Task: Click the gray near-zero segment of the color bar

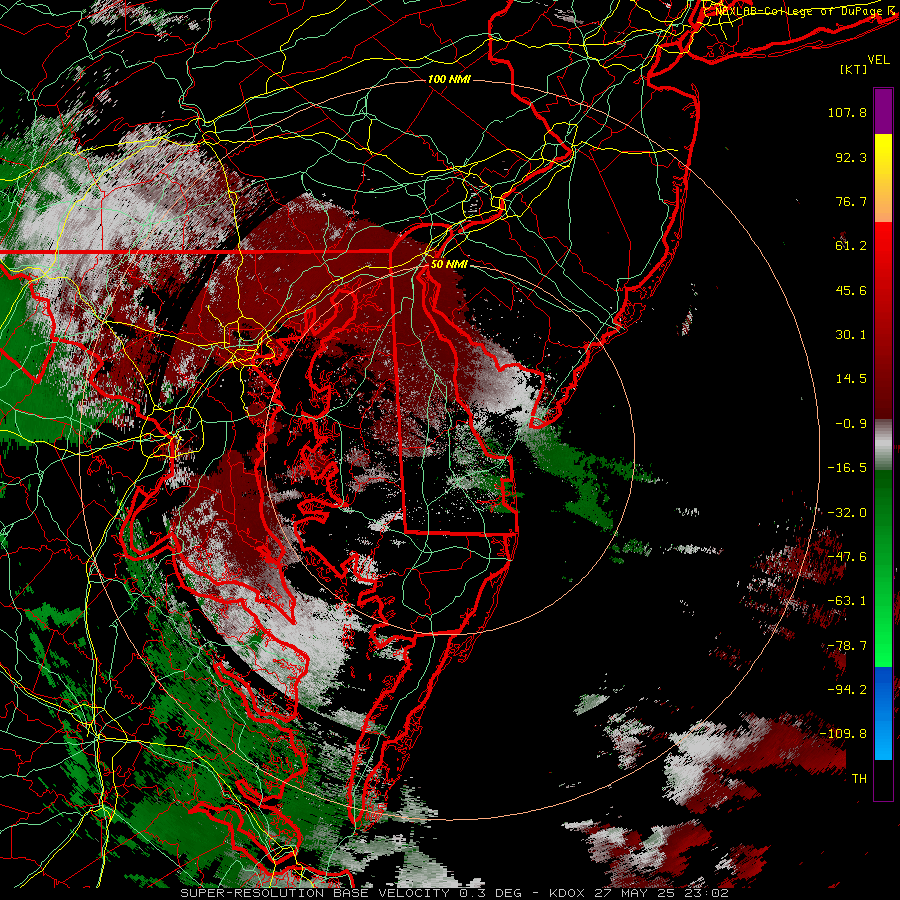Action: click(883, 445)
